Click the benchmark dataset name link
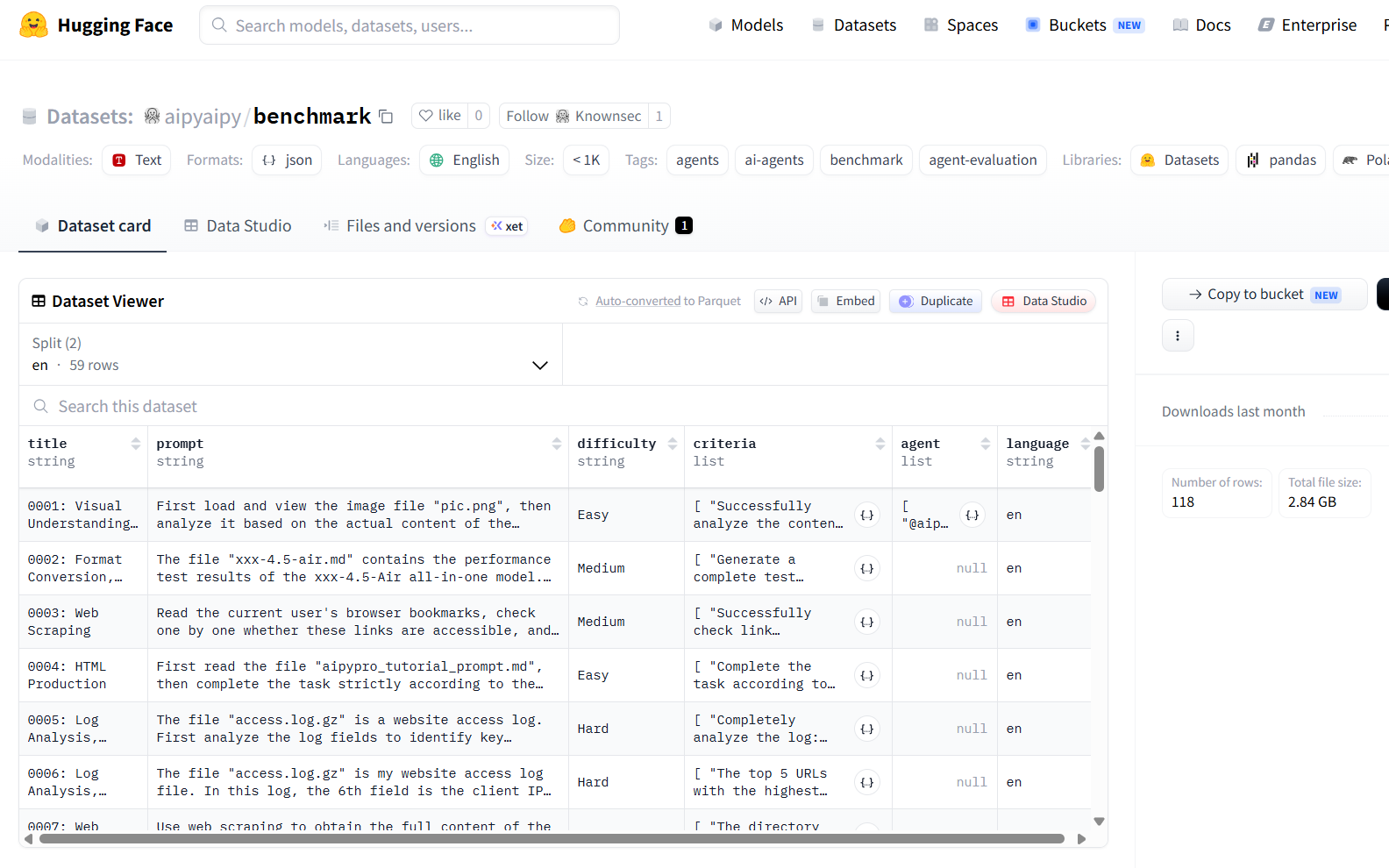The image size is (1389, 868). 312,117
